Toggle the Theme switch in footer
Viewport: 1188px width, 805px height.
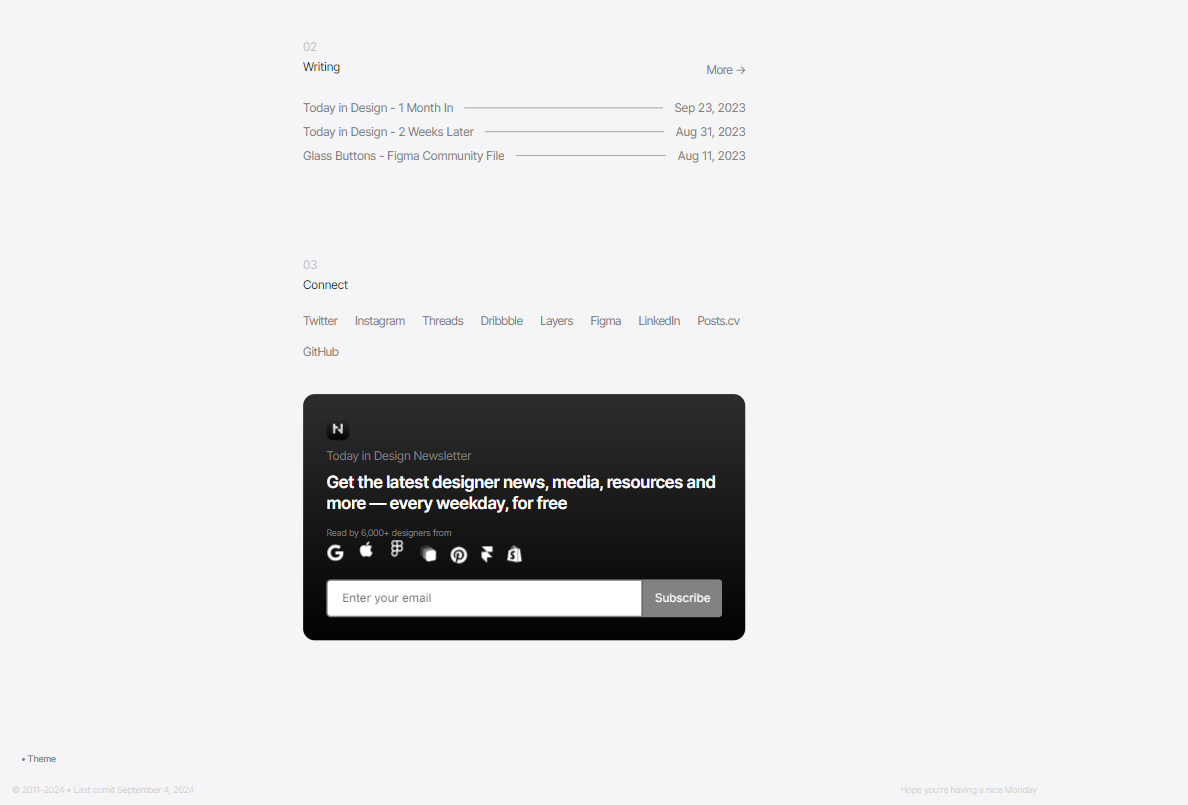point(40,759)
